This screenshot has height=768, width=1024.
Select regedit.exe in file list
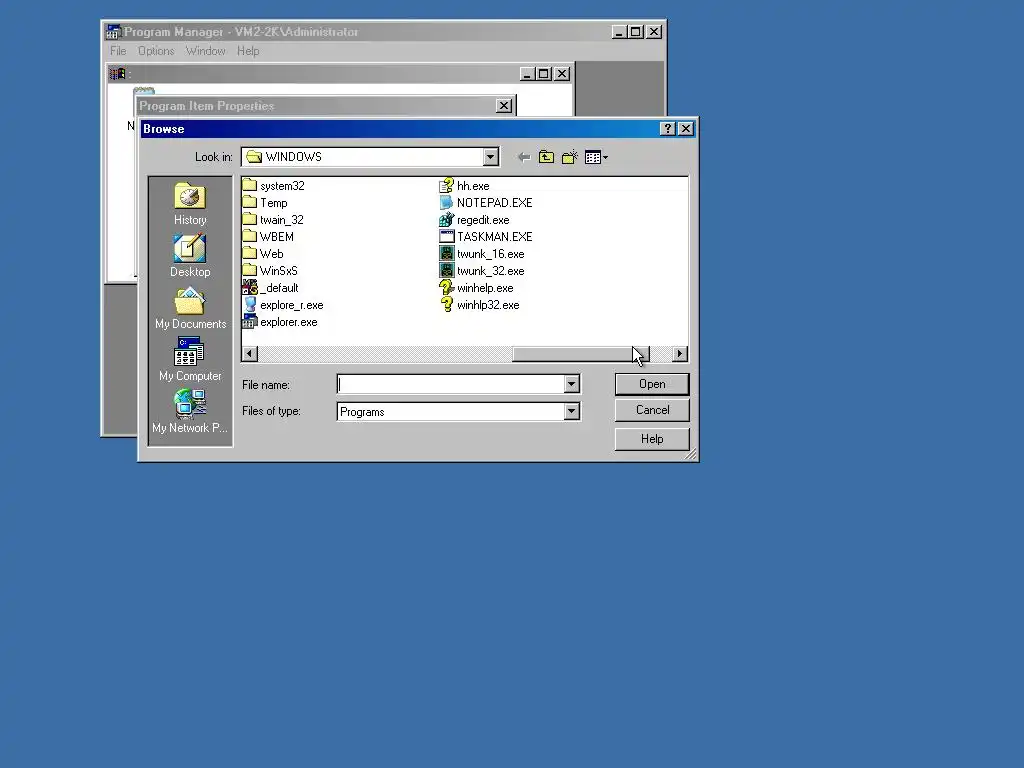click(x=475, y=220)
